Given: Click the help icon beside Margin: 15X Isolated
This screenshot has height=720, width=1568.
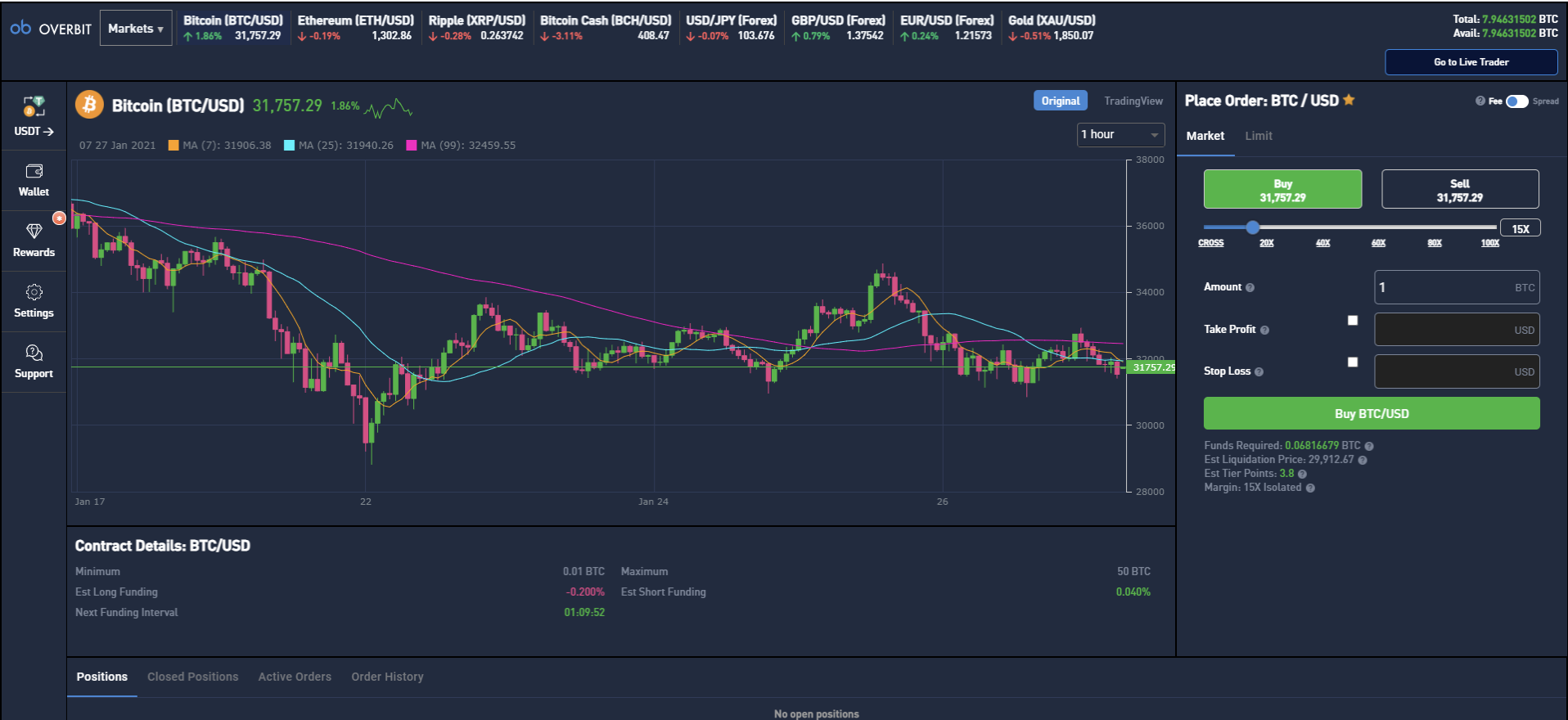Looking at the screenshot, I should [x=1310, y=488].
